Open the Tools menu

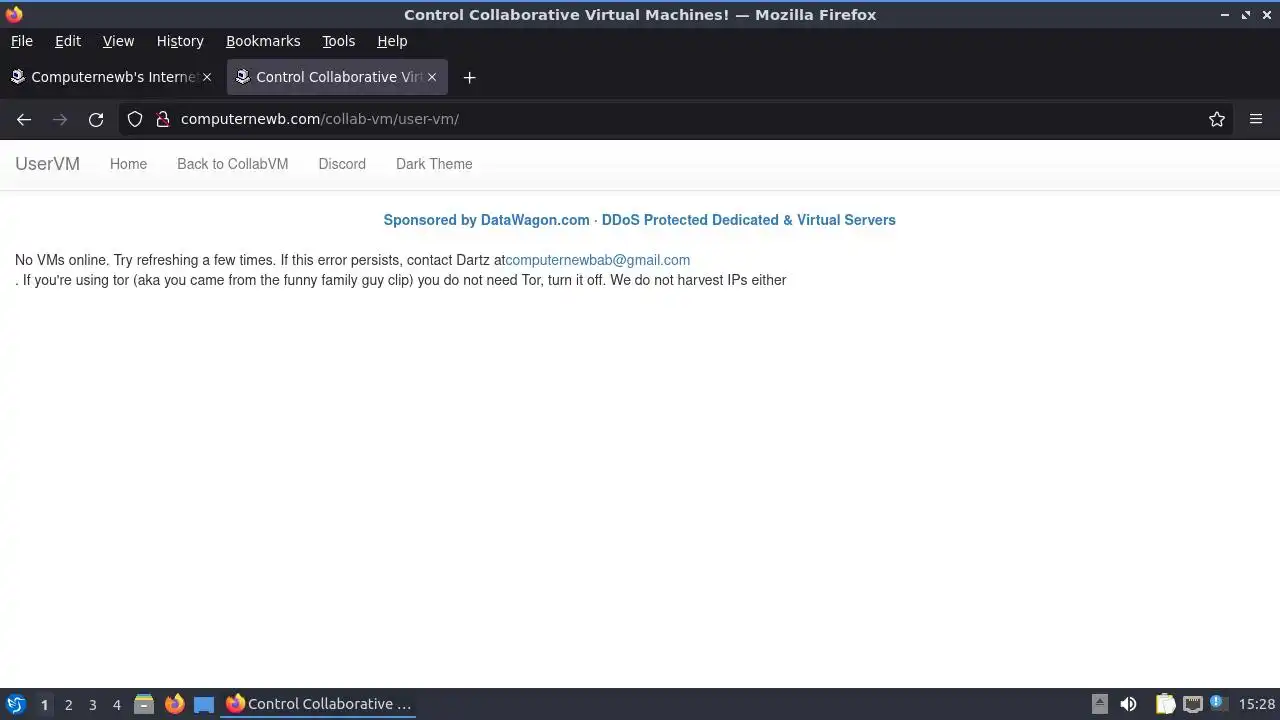pyautogui.click(x=338, y=41)
